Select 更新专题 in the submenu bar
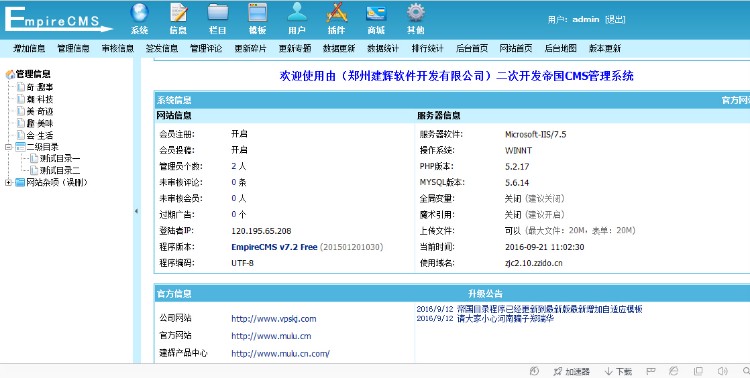 (295, 48)
